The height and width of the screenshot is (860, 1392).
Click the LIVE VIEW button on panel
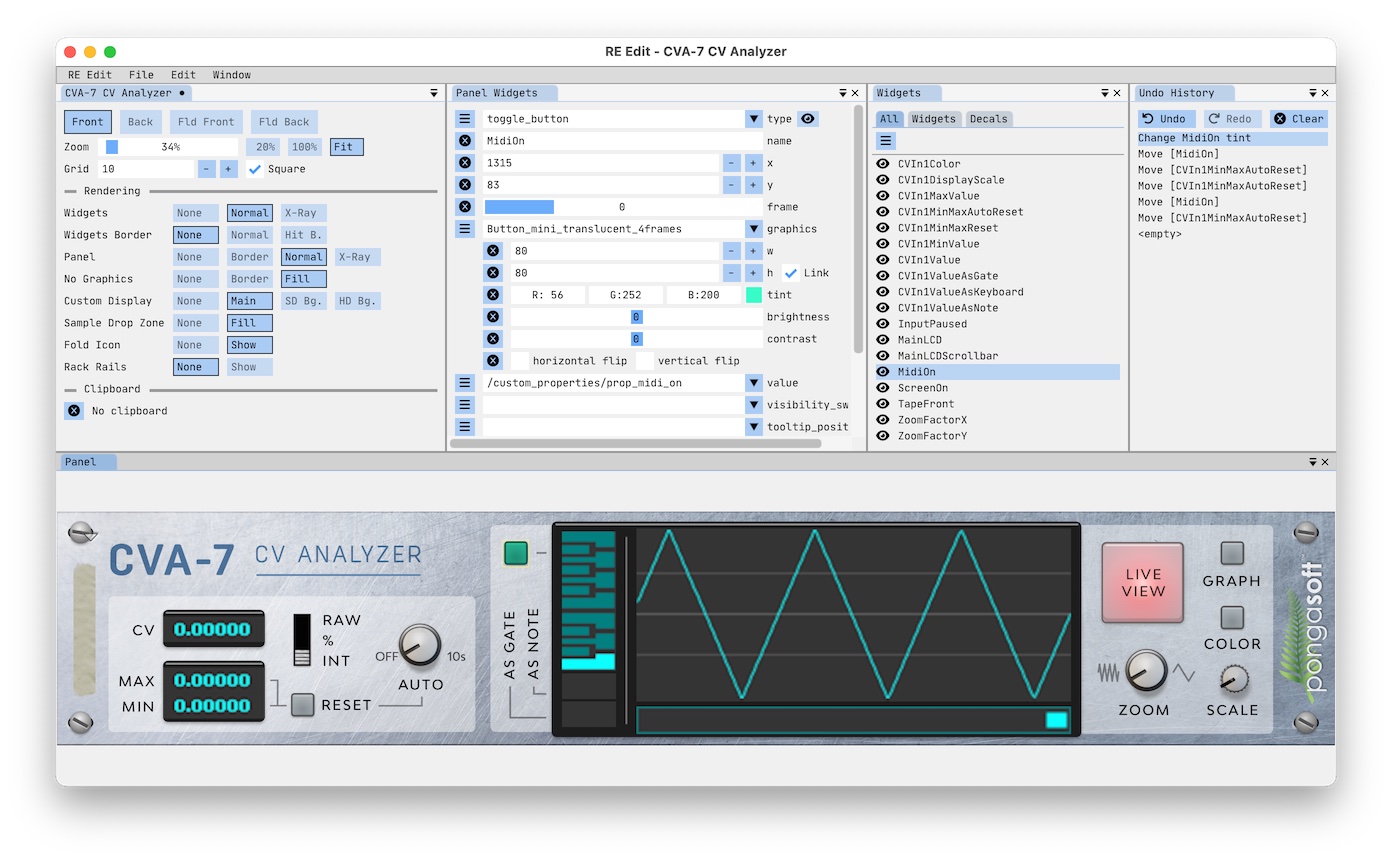tap(1143, 583)
